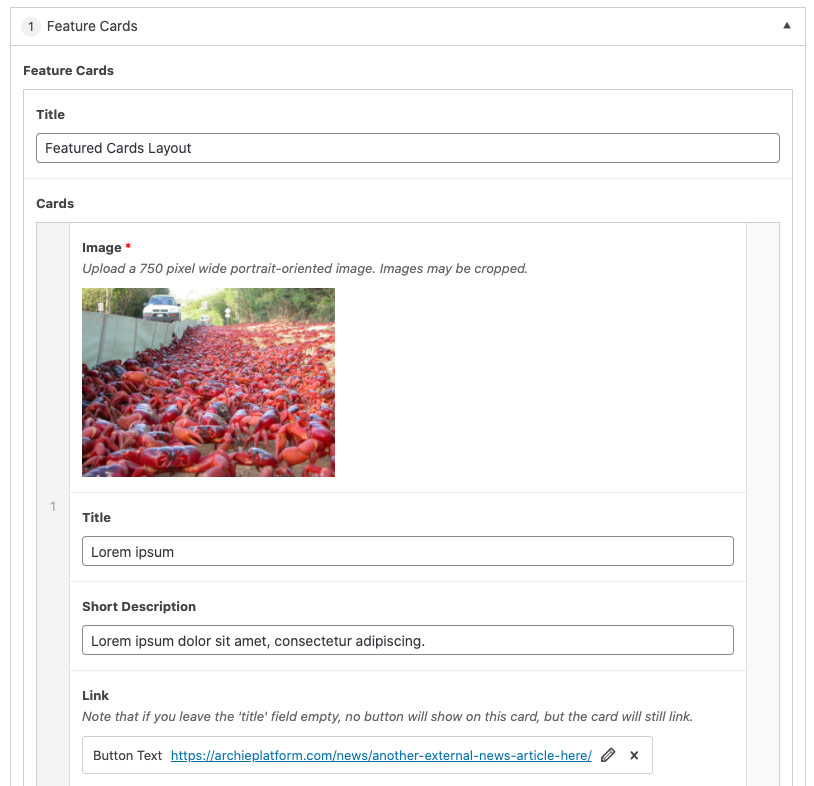Click the Image required field label

click(x=101, y=248)
